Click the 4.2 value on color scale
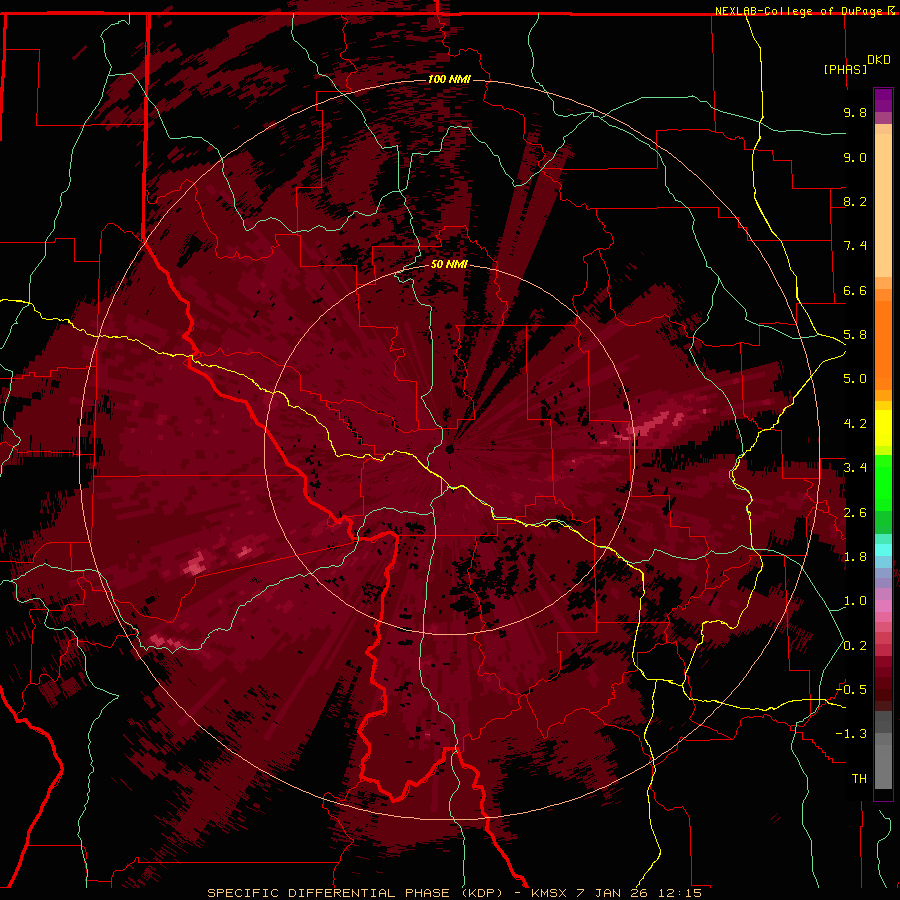 pos(855,424)
